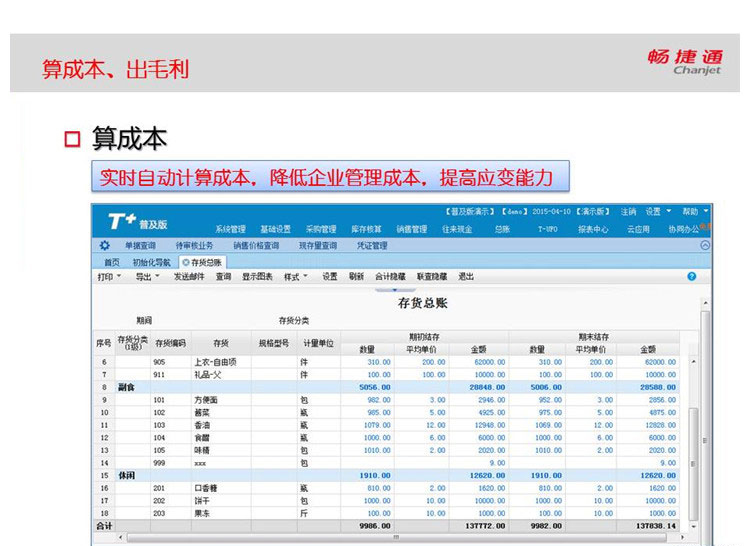Open T-UFO menu

(x=548, y=229)
